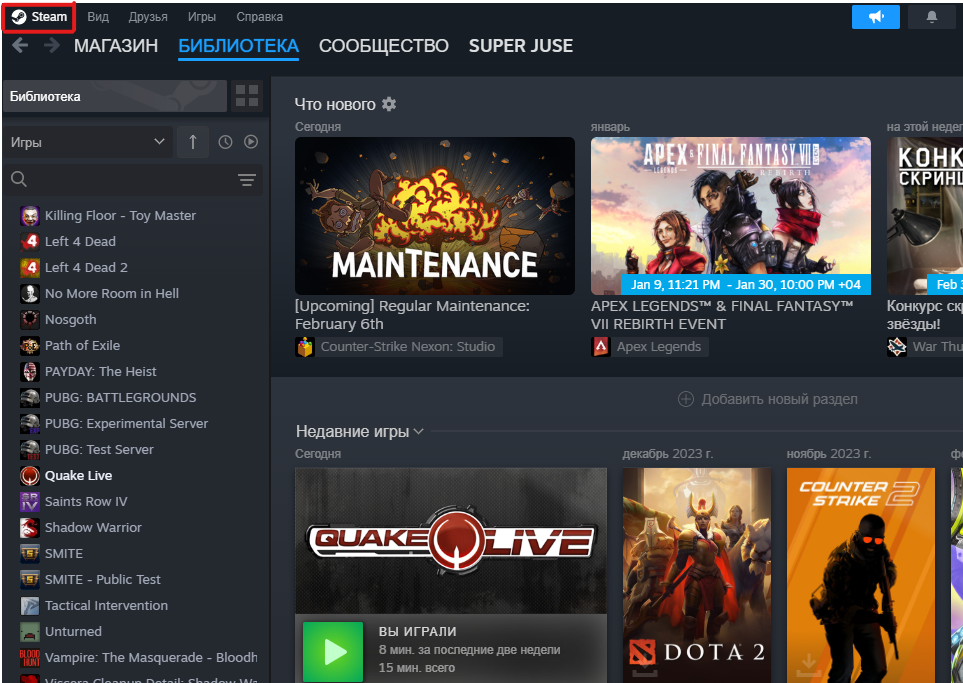This screenshot has width=963, height=683.
Task: Open the Apex Final Fantasy event thumbnail
Action: (731, 216)
